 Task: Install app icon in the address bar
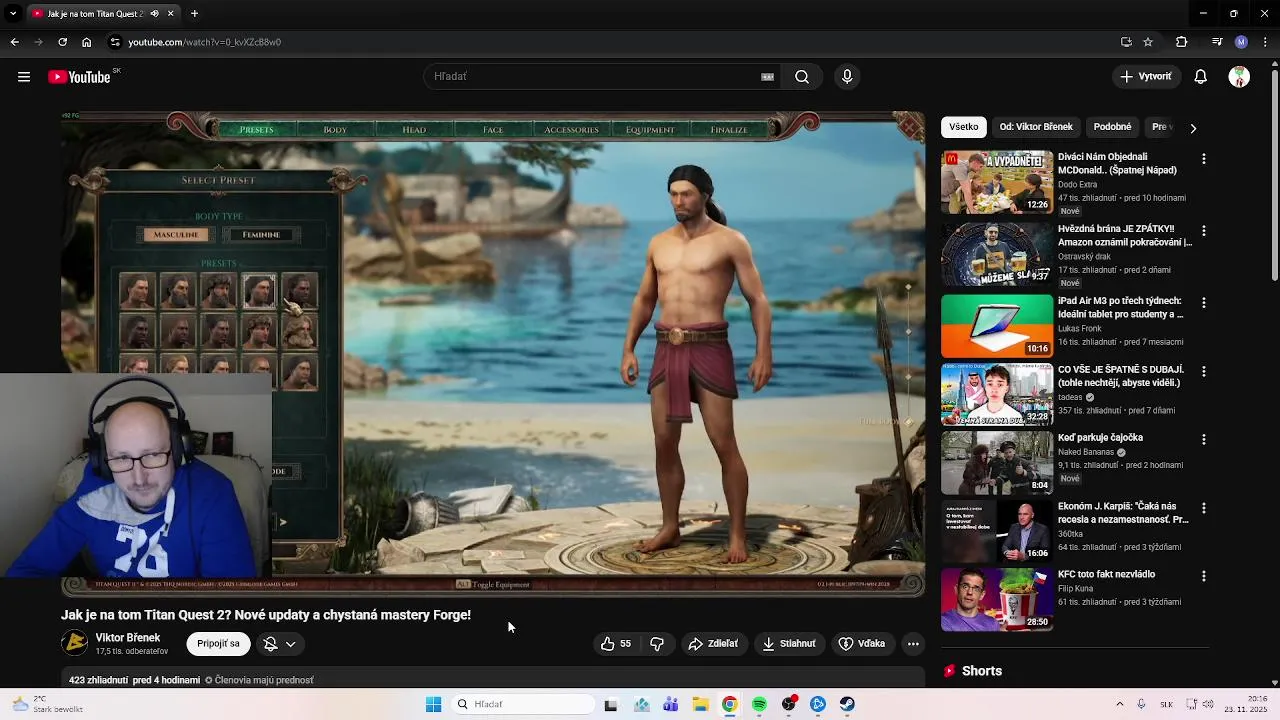pos(1126,42)
